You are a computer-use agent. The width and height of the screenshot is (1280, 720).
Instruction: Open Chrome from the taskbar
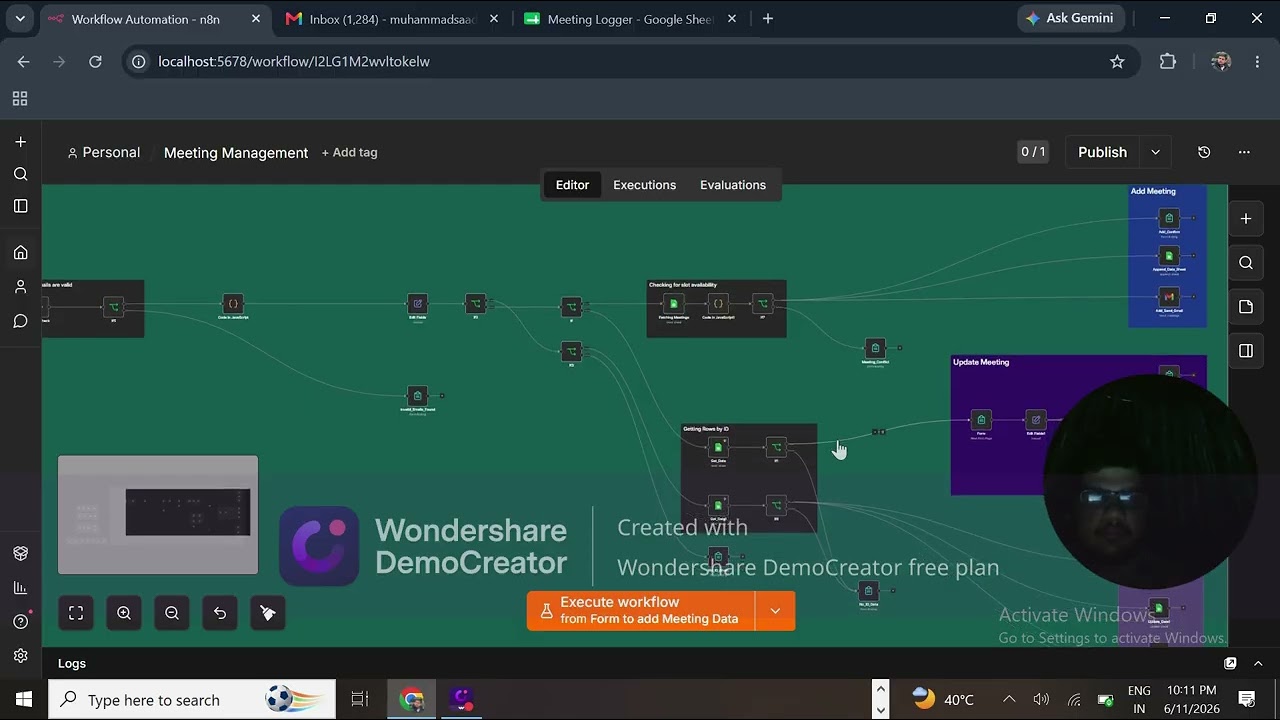(x=411, y=699)
